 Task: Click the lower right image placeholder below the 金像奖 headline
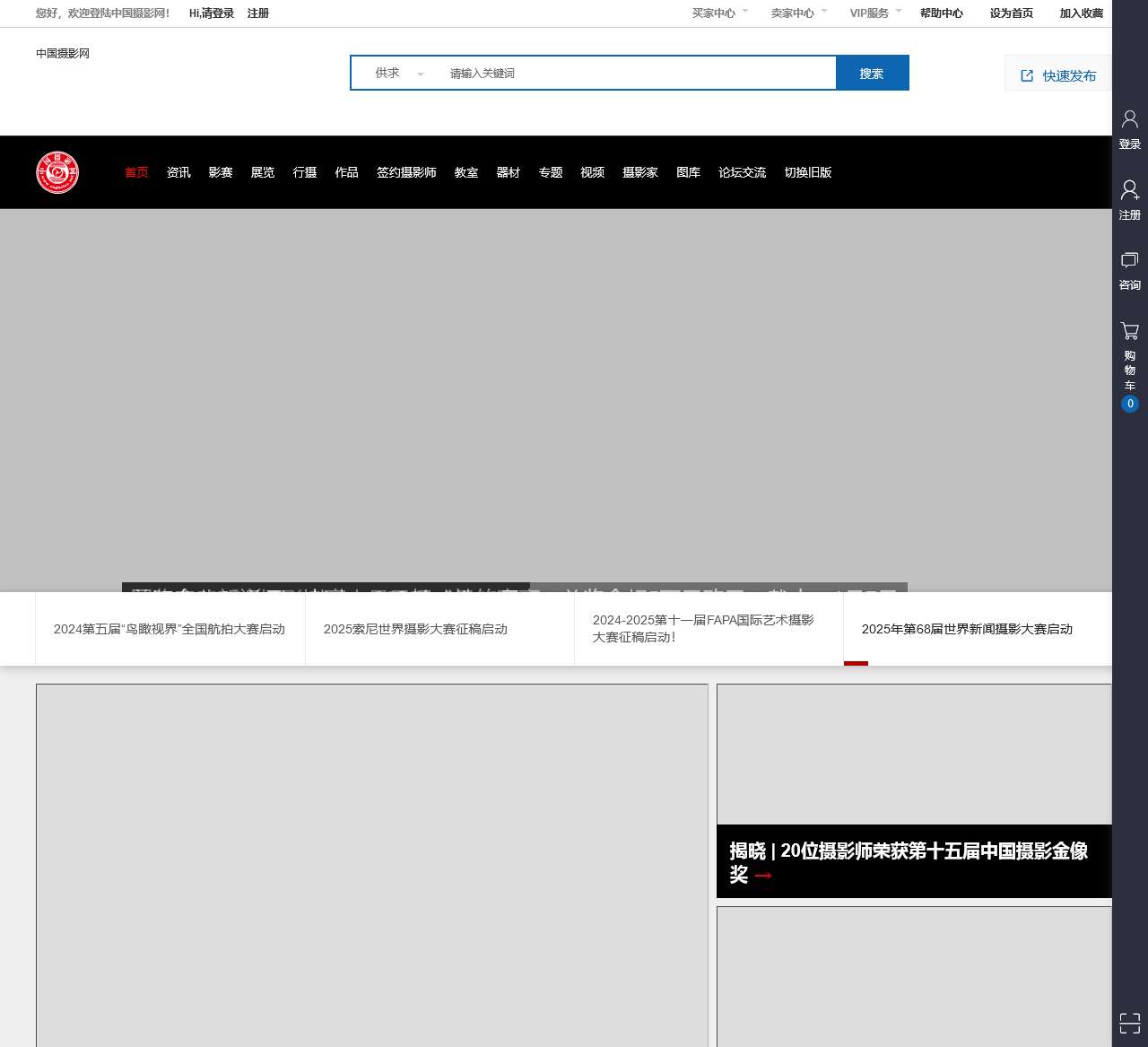914,977
